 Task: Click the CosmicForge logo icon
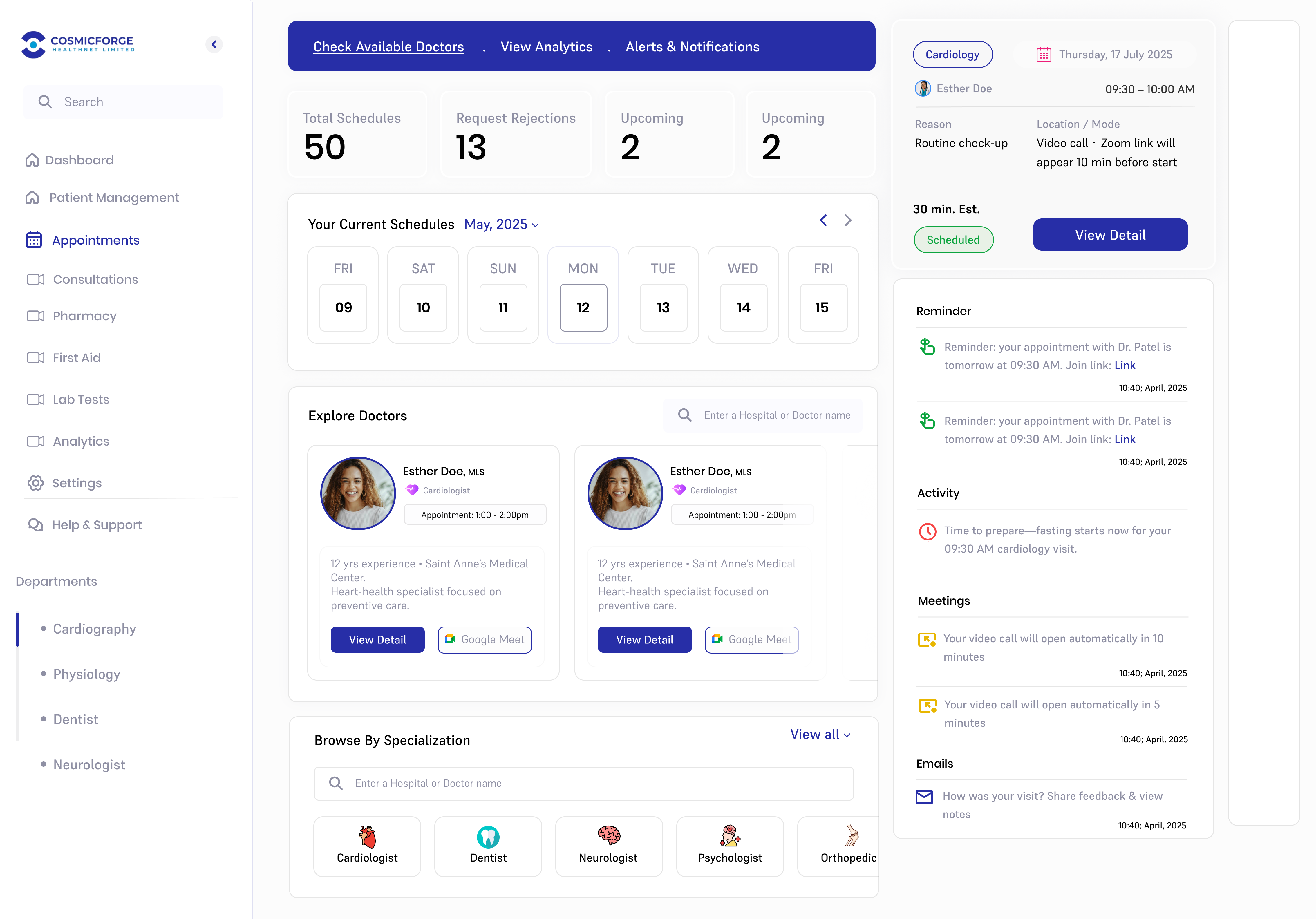[33, 44]
